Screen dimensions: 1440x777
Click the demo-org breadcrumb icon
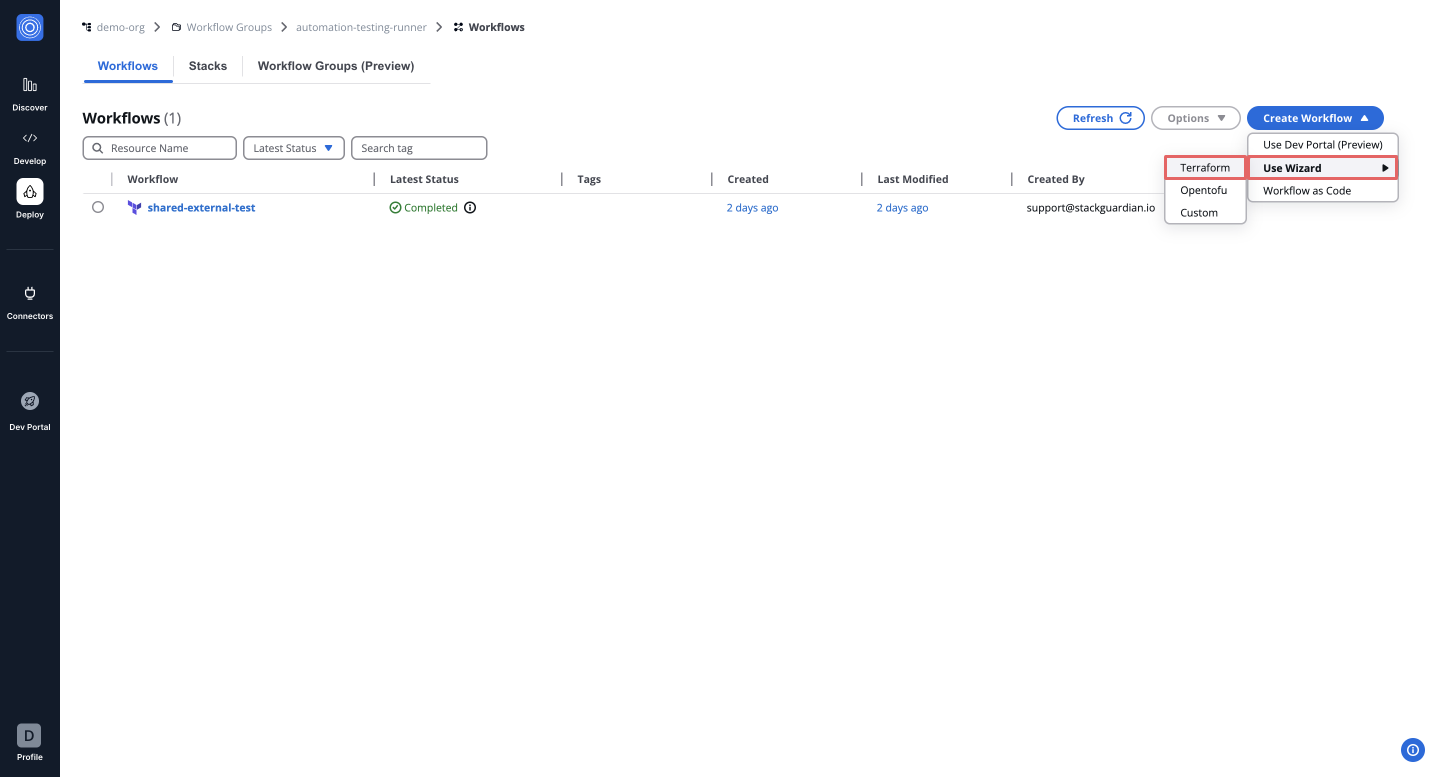pyautogui.click(x=87, y=27)
